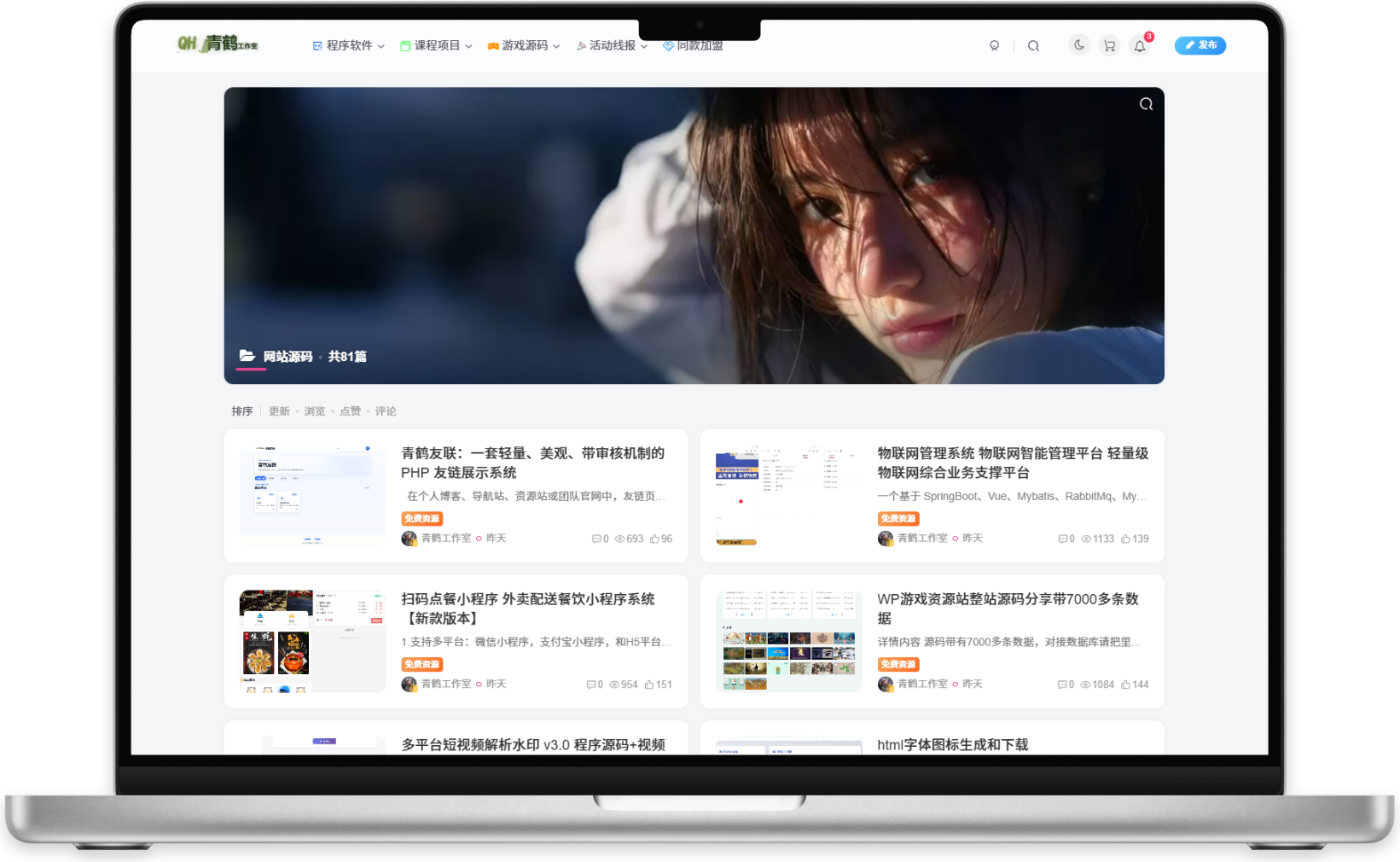Click 青鹤工作室 author name on 物联网 post

[x=922, y=539]
